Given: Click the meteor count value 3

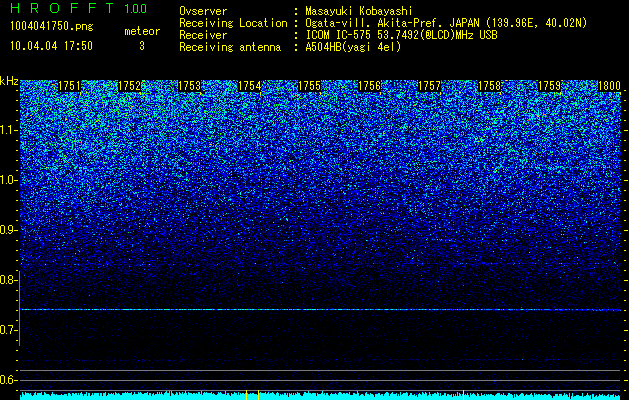Looking at the screenshot, I should 142,46.
